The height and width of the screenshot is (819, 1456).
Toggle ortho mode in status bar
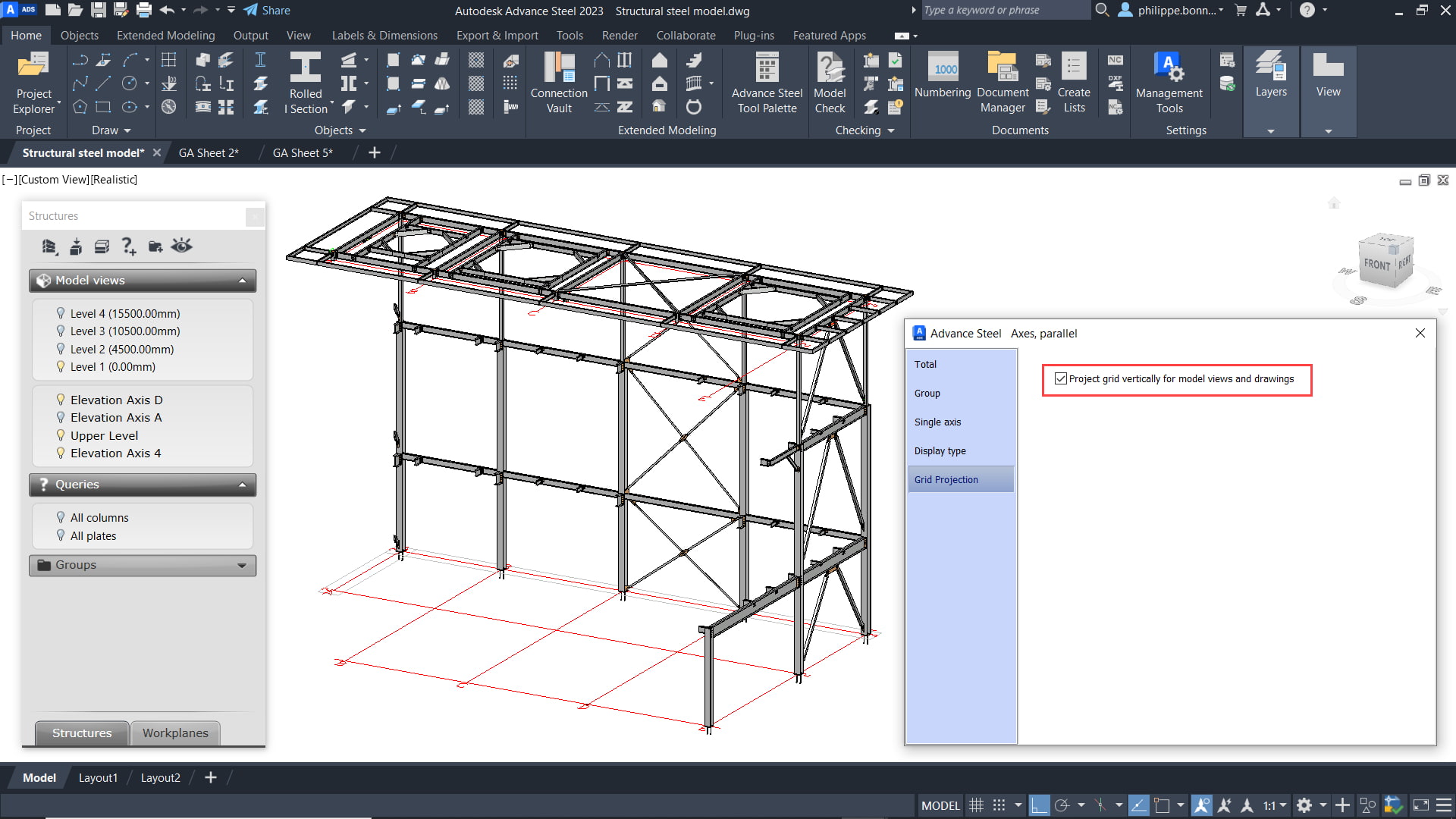pos(1039,805)
